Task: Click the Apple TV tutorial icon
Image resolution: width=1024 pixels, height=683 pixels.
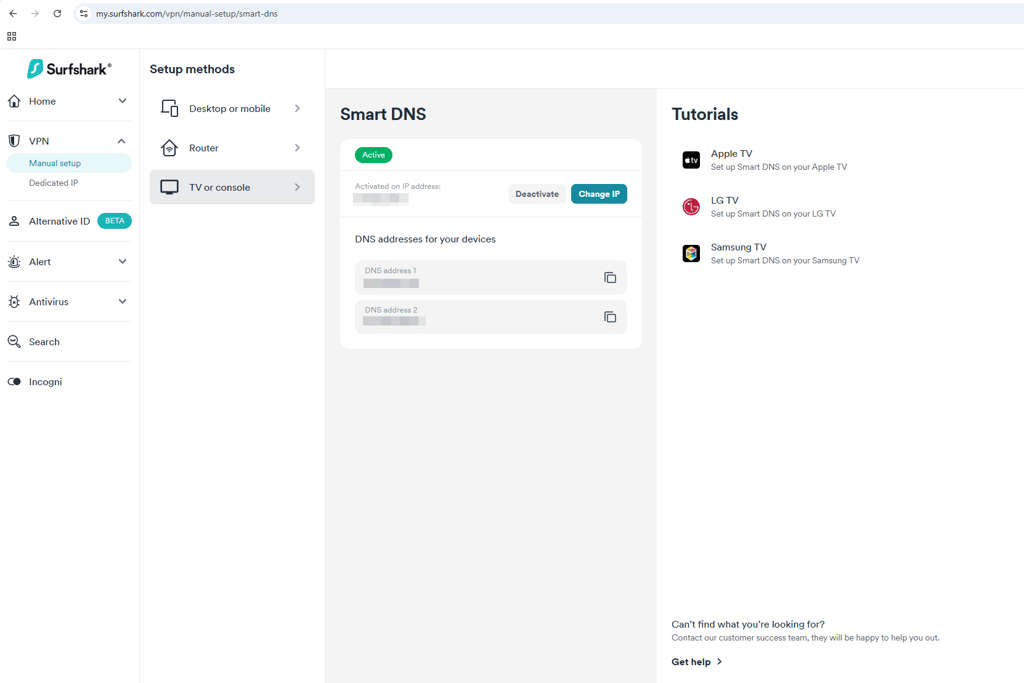Action: click(x=691, y=160)
